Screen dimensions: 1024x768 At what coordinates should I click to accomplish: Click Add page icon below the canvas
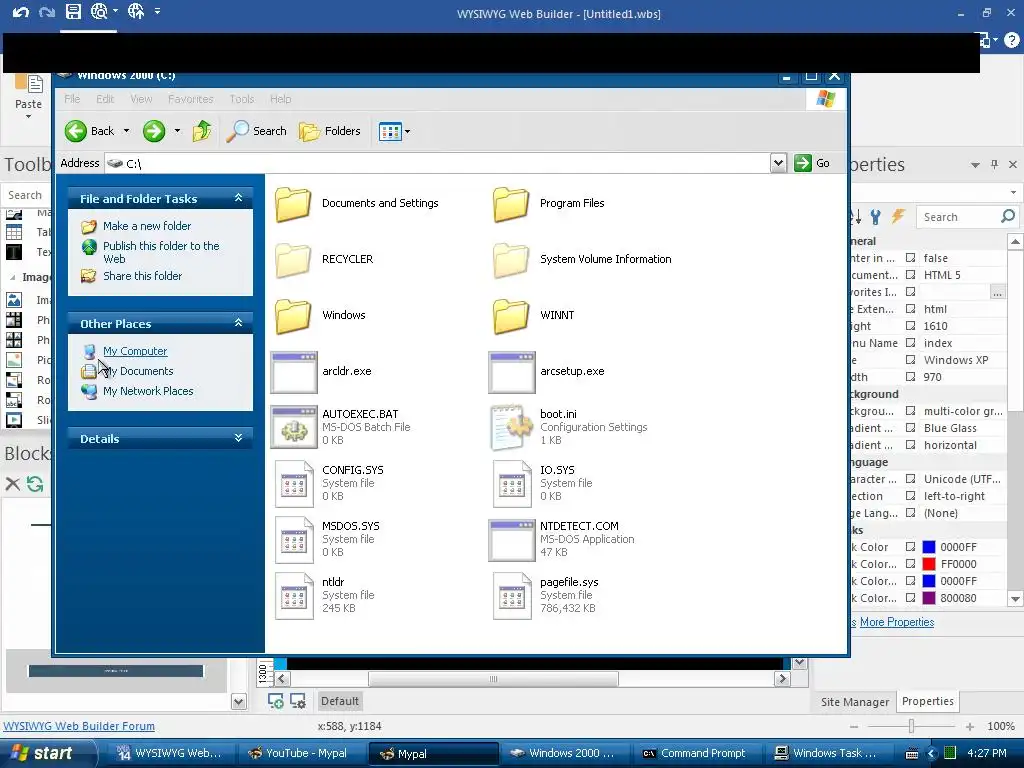click(x=276, y=701)
